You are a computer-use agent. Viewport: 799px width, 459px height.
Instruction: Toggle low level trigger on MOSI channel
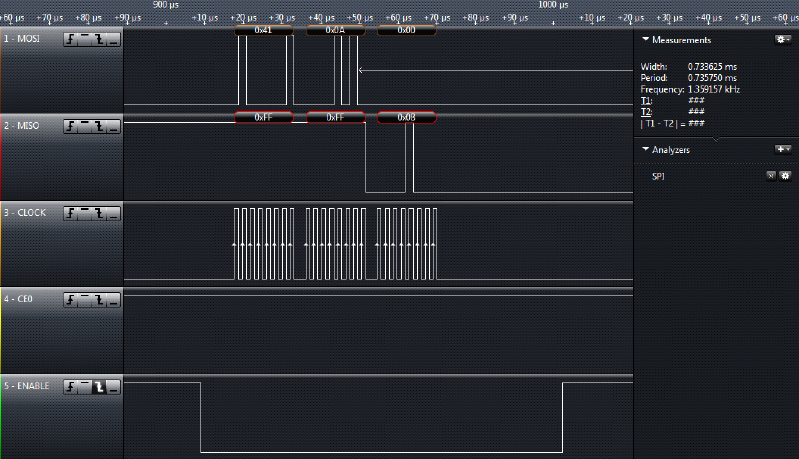[113, 38]
